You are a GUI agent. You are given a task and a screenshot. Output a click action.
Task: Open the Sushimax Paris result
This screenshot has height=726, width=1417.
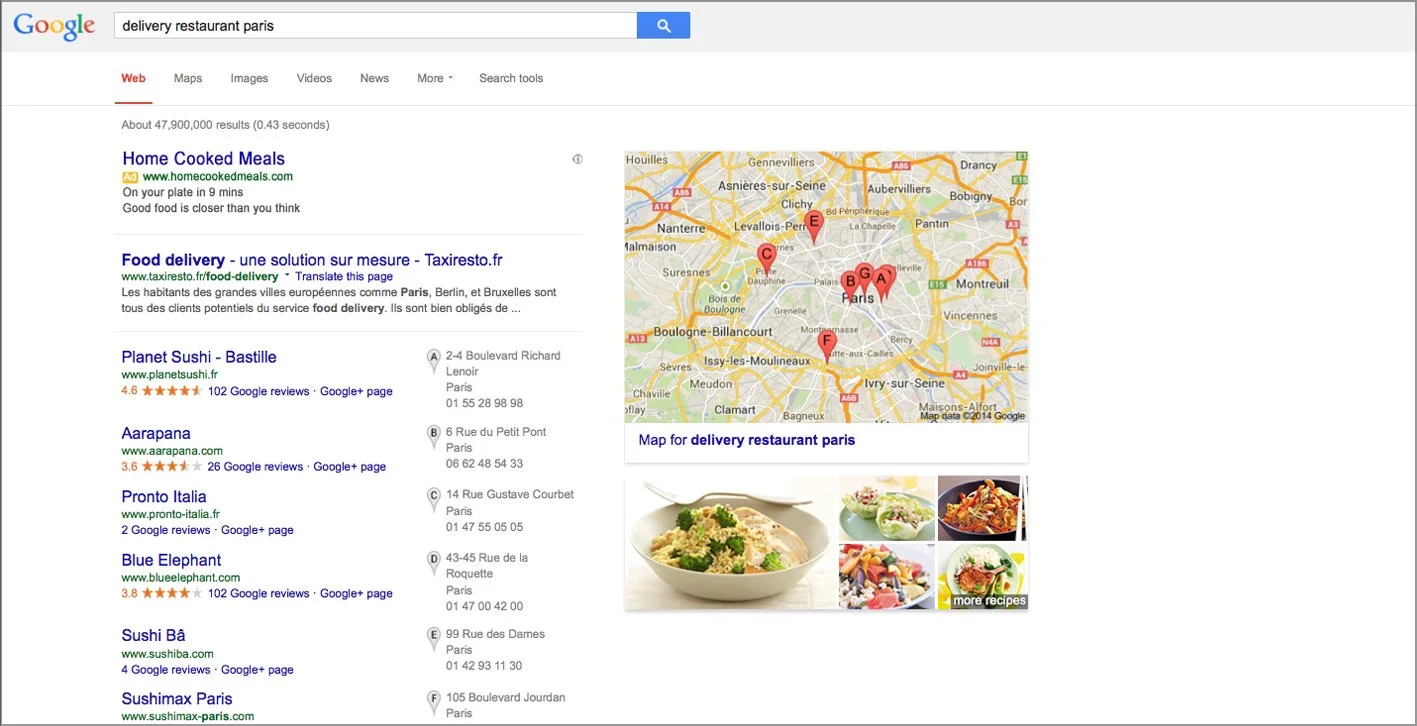(177, 699)
